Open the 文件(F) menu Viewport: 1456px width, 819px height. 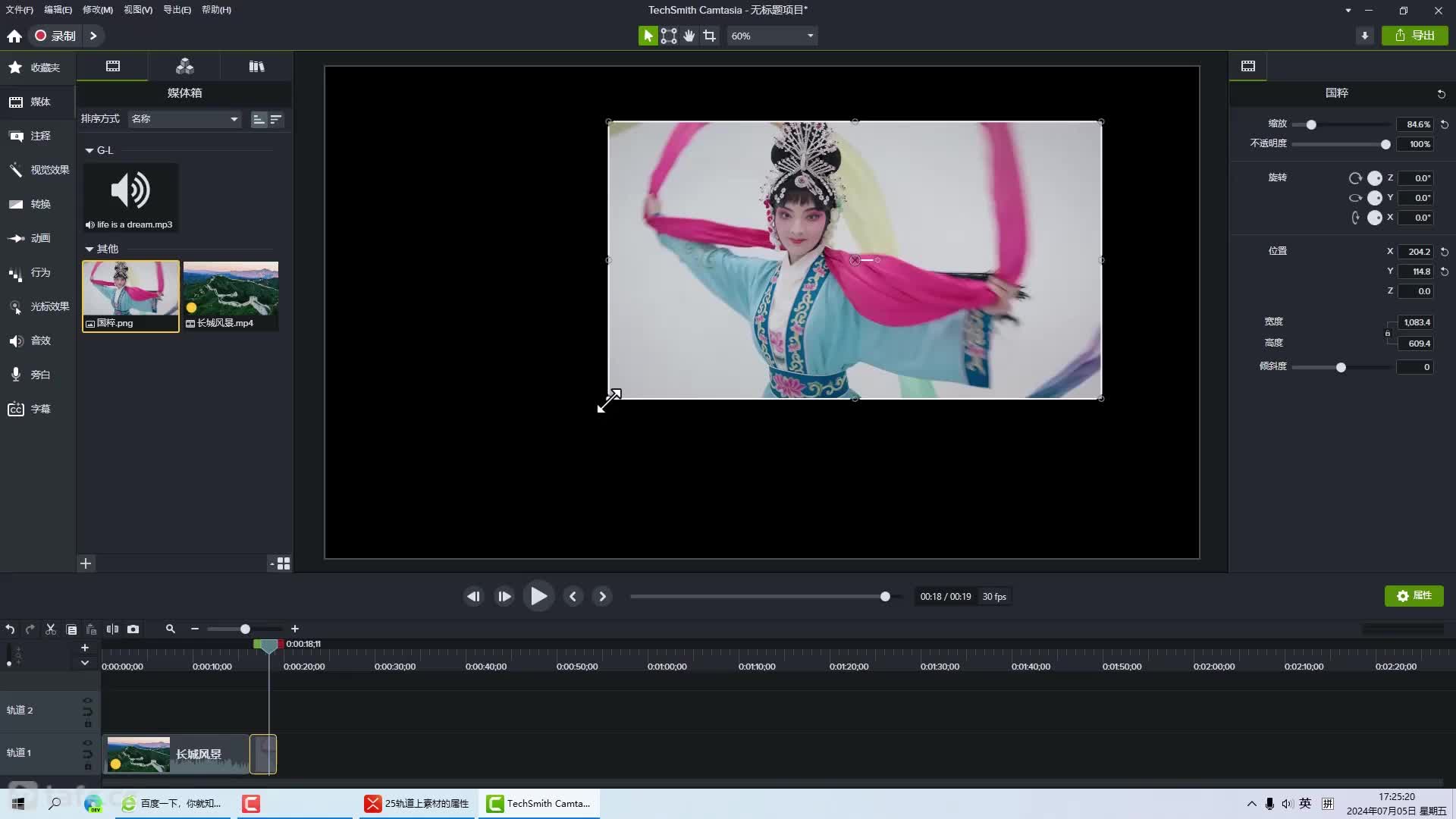pyautogui.click(x=20, y=10)
